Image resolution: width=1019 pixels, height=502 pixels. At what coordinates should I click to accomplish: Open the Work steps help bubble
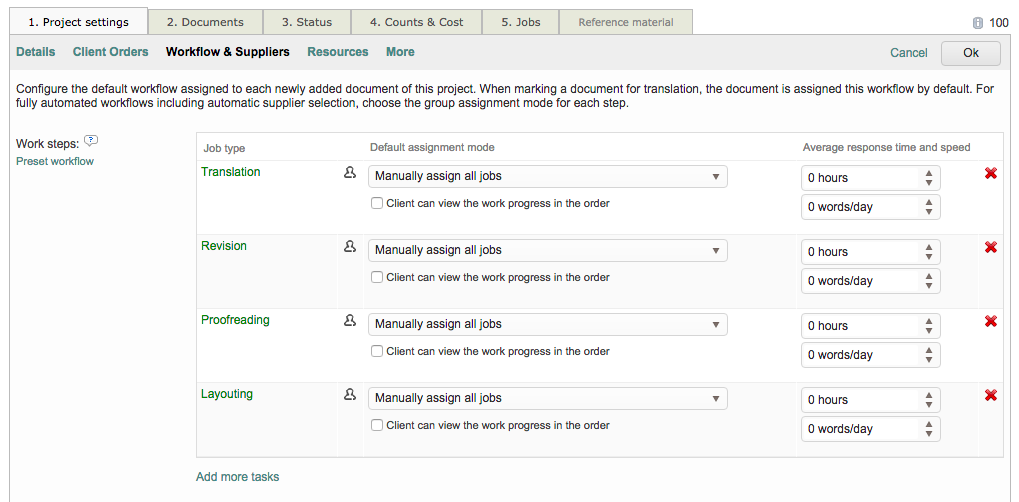91,142
